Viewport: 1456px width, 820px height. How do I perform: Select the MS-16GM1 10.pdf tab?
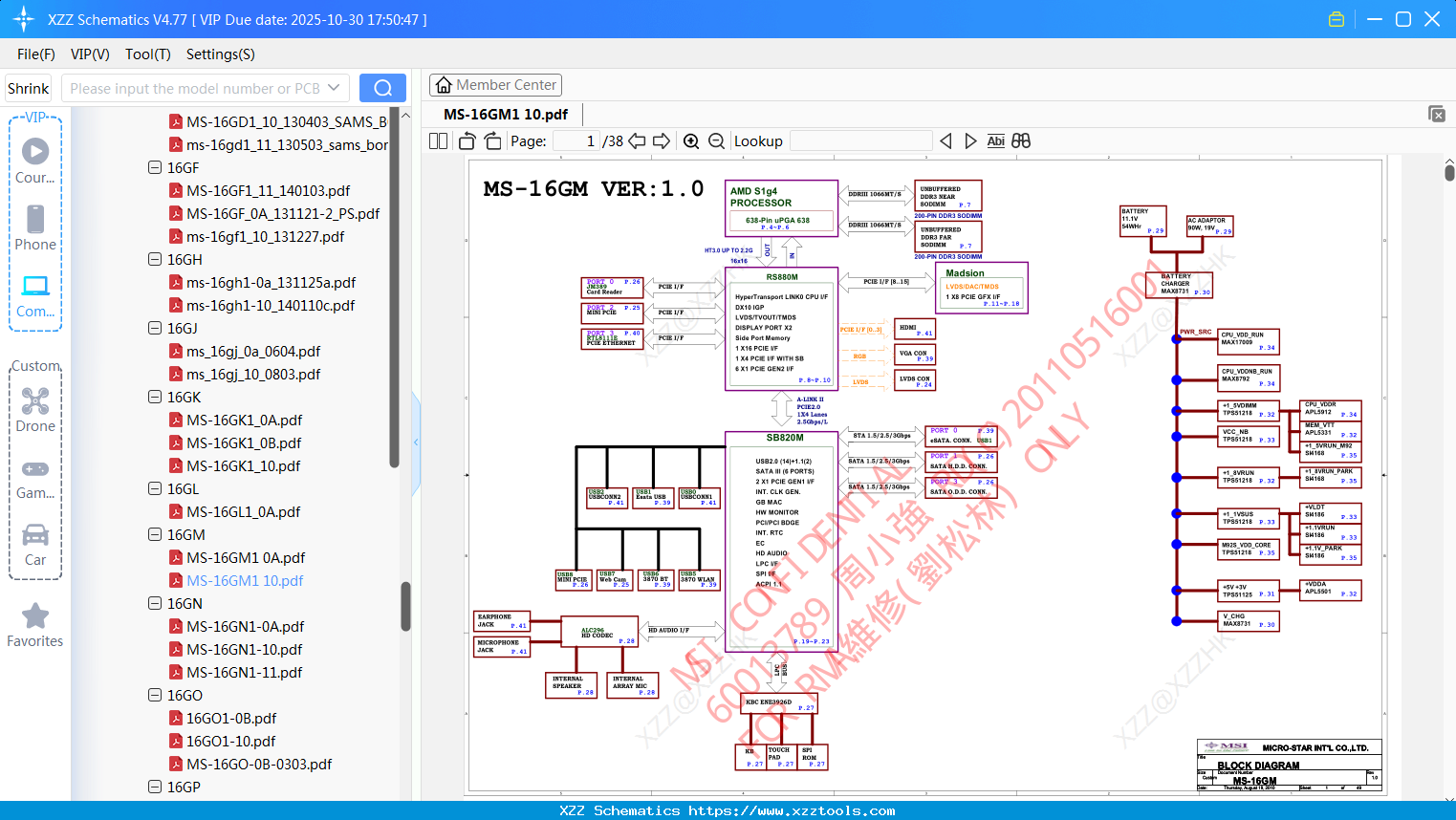click(506, 114)
